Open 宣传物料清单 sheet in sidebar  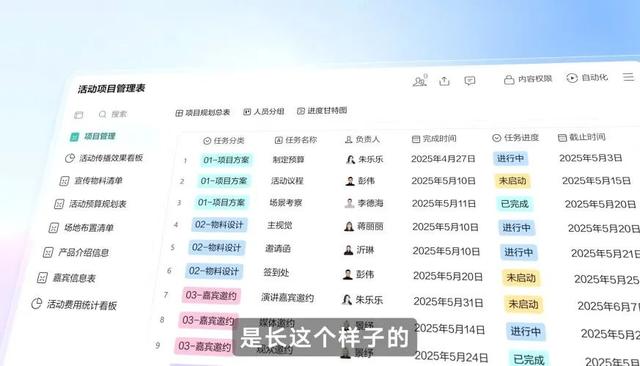click(x=91, y=180)
